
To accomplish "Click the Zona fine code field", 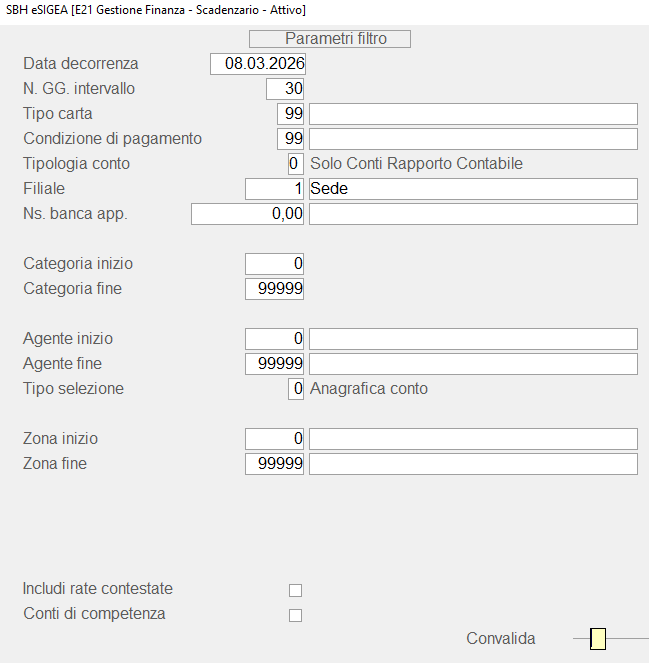I will pyautogui.click(x=275, y=464).
